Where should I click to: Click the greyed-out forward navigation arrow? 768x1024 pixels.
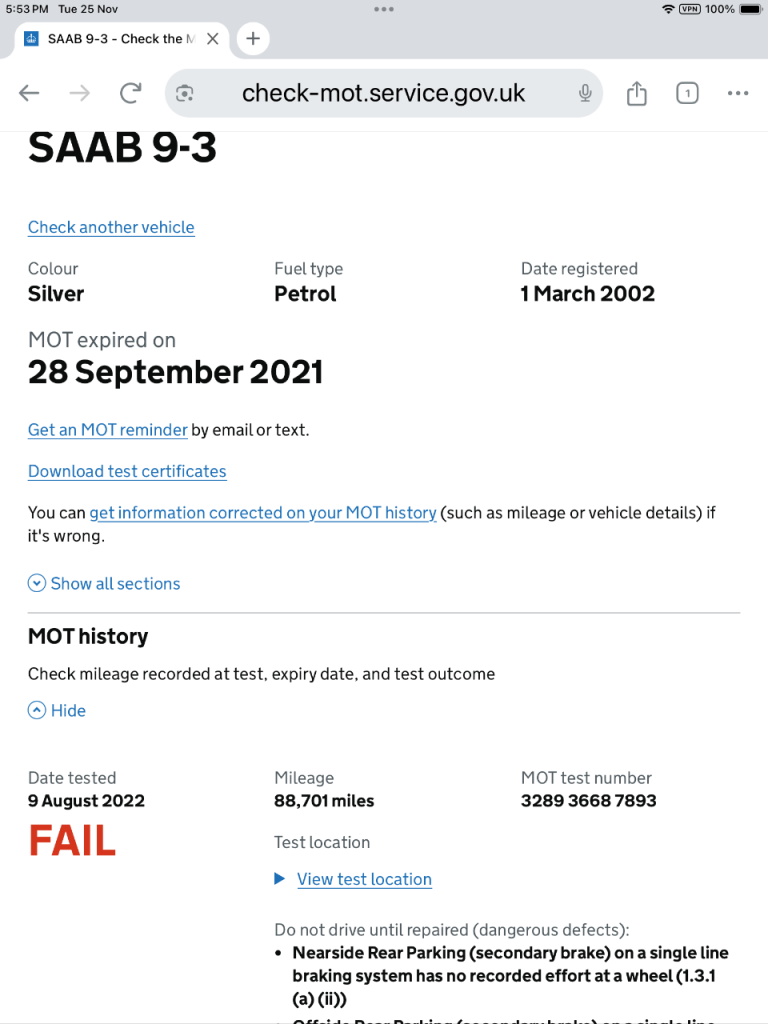click(79, 92)
